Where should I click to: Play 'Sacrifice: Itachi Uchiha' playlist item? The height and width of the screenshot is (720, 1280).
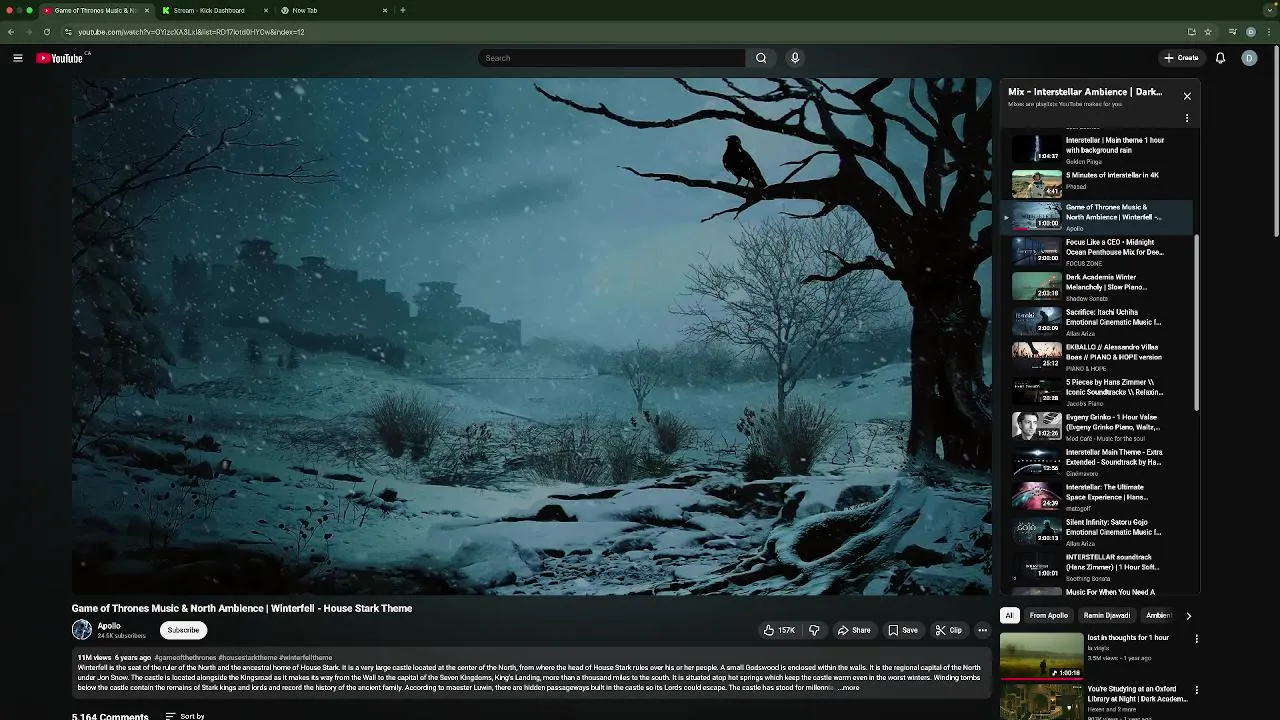pos(1098,322)
